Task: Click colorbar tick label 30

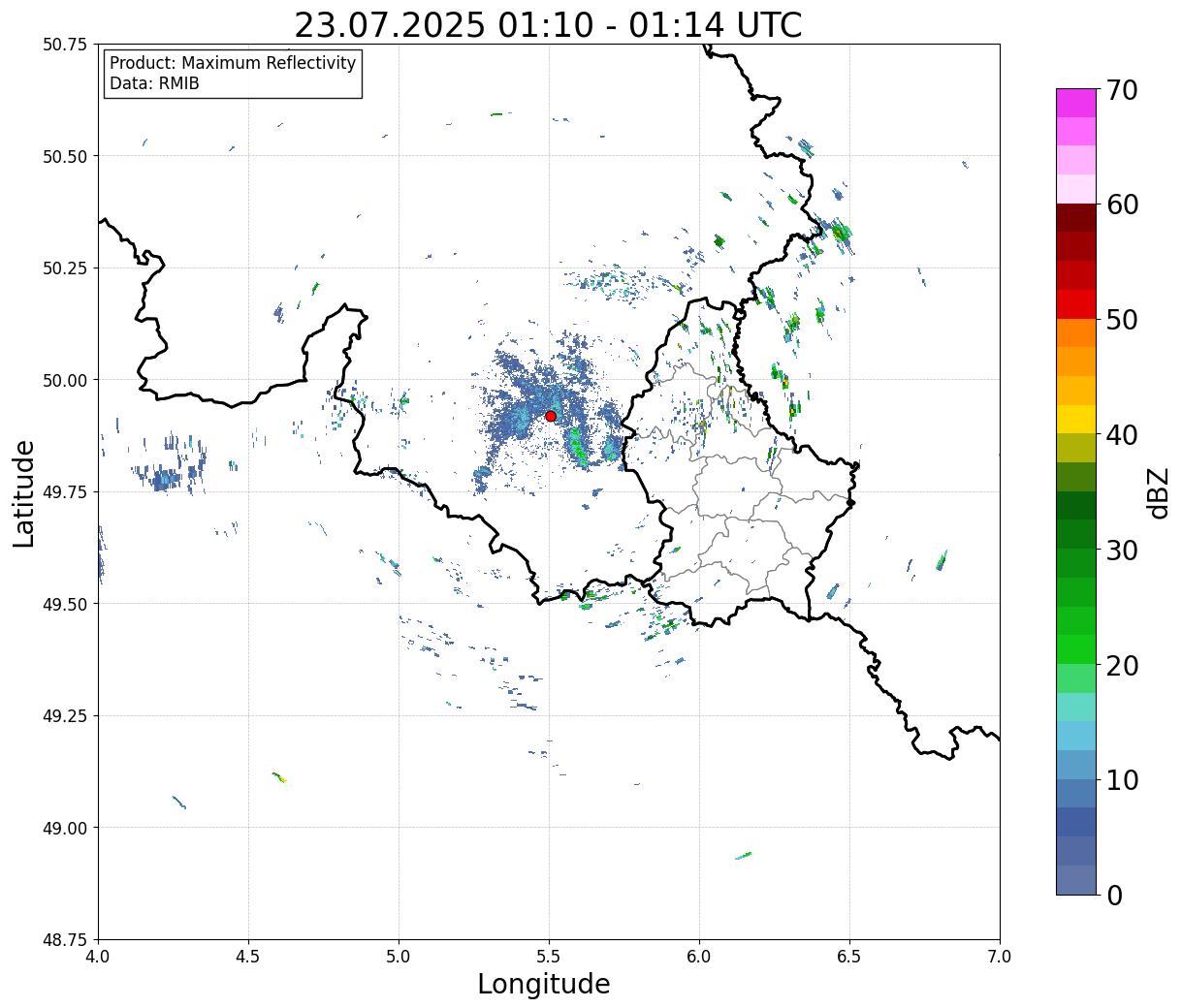Action: [x=1122, y=551]
